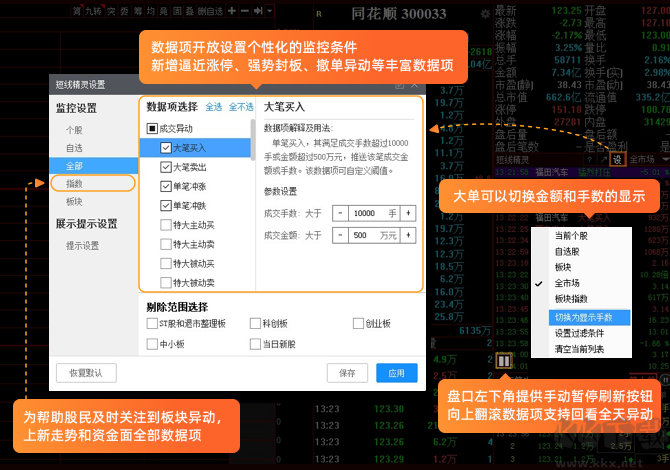Increase 成交手数 with the plus stepper
This screenshot has height=470, width=670.
(408, 213)
